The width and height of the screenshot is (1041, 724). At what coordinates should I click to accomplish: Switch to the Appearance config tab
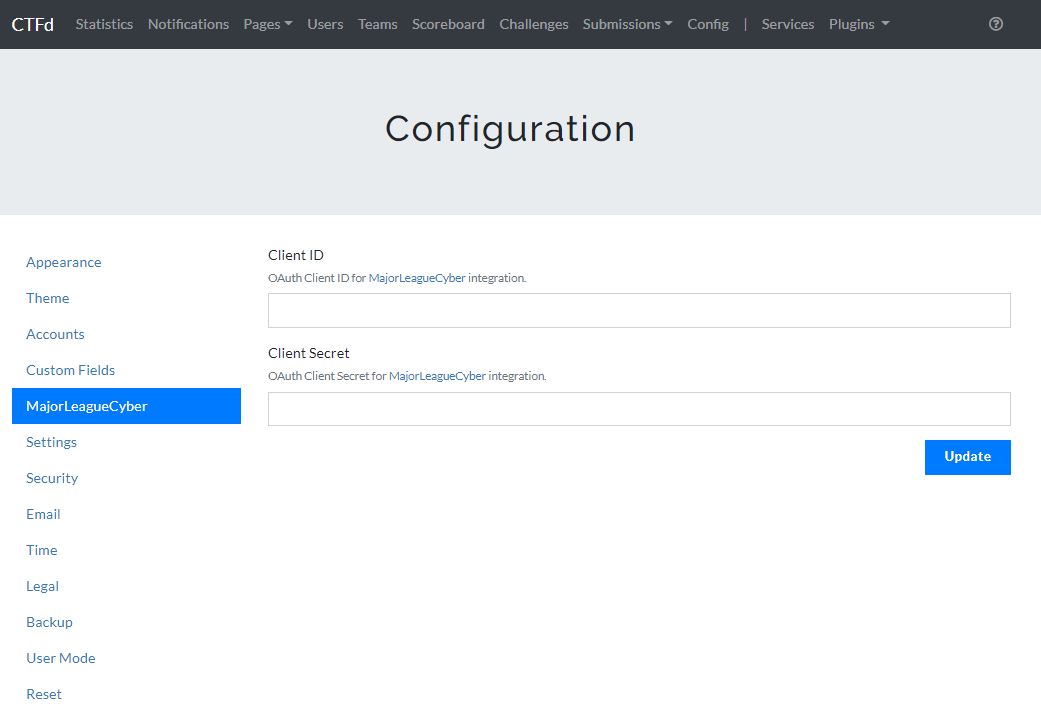[64, 262]
